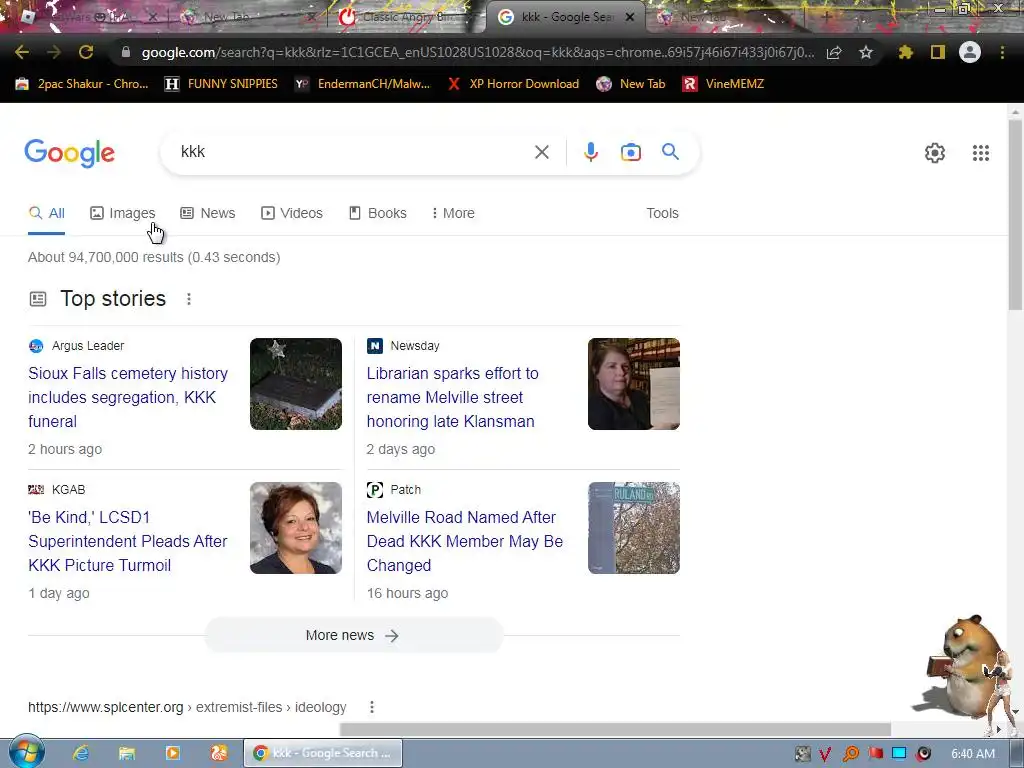1024x768 pixels.
Task: Open the EndermanCH/Malw... bookmark
Action: pyautogui.click(x=362, y=84)
